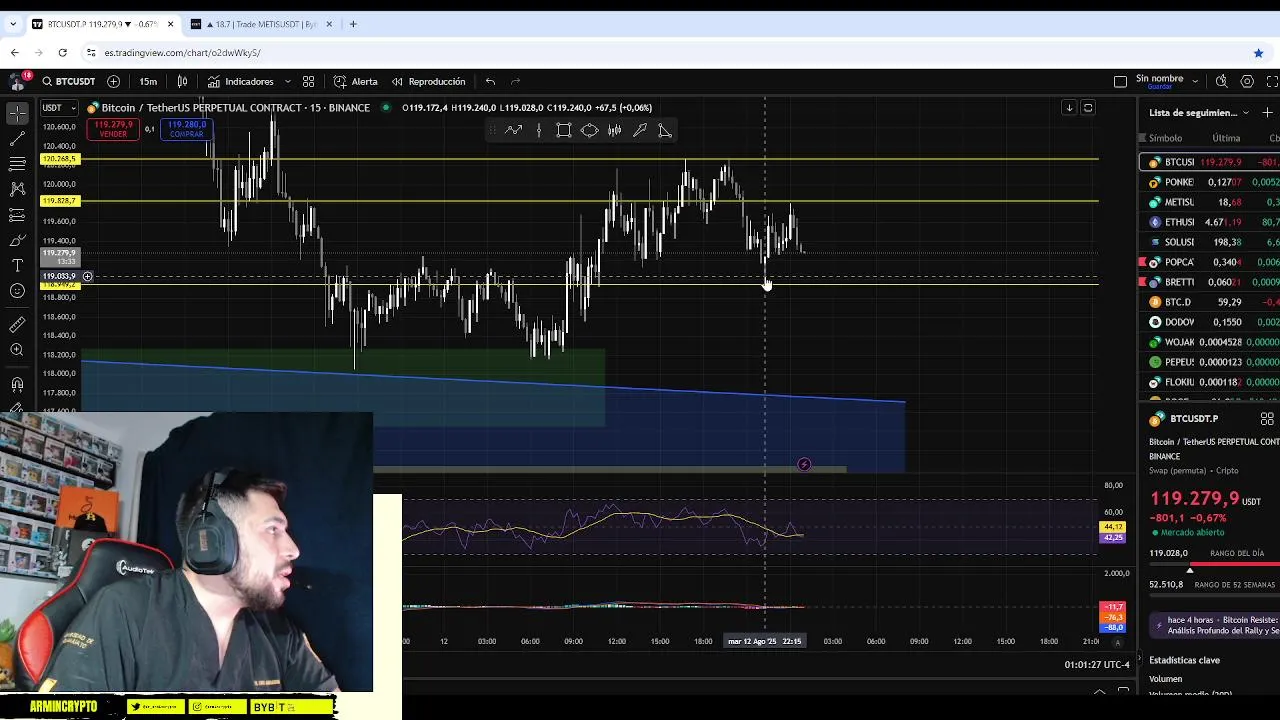Open chart settings hexagon icon
Viewport: 1280px width, 720px height.
pyautogui.click(x=1247, y=82)
